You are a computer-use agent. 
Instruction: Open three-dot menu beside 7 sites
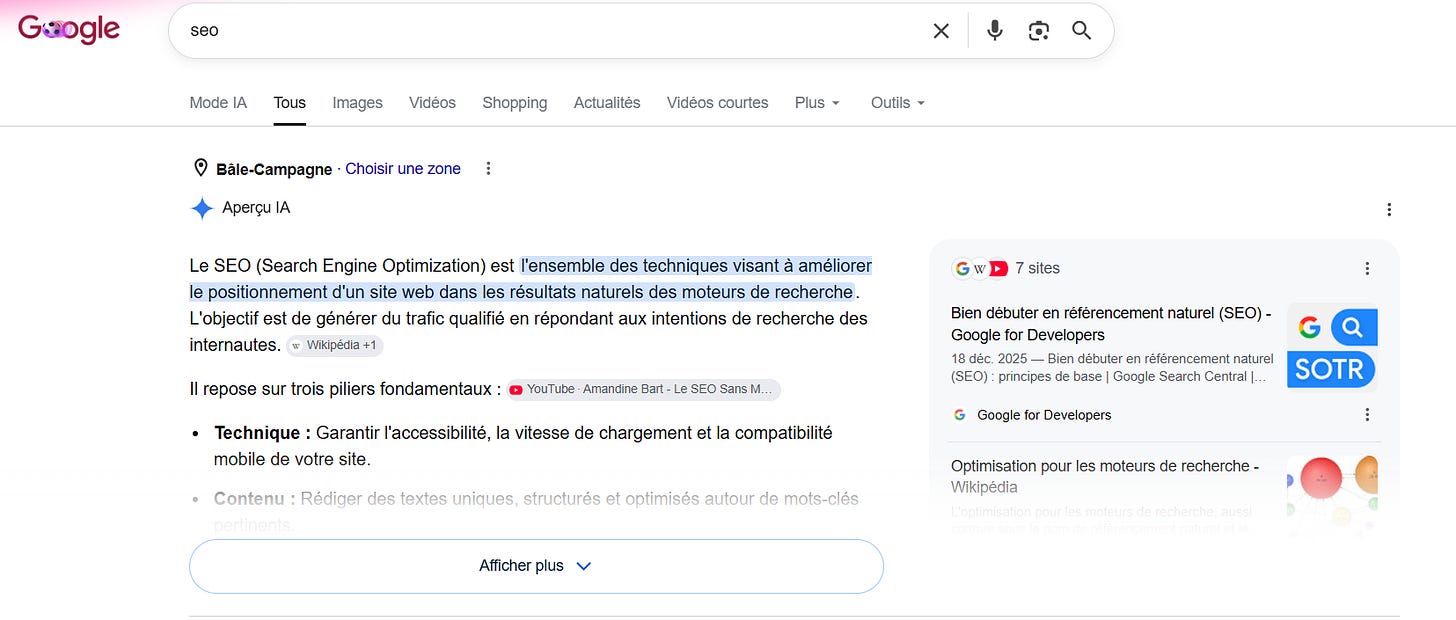(x=1367, y=268)
